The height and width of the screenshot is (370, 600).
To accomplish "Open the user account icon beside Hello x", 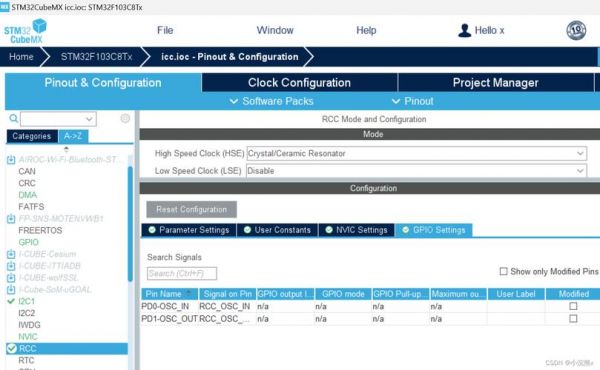I will pos(464,31).
